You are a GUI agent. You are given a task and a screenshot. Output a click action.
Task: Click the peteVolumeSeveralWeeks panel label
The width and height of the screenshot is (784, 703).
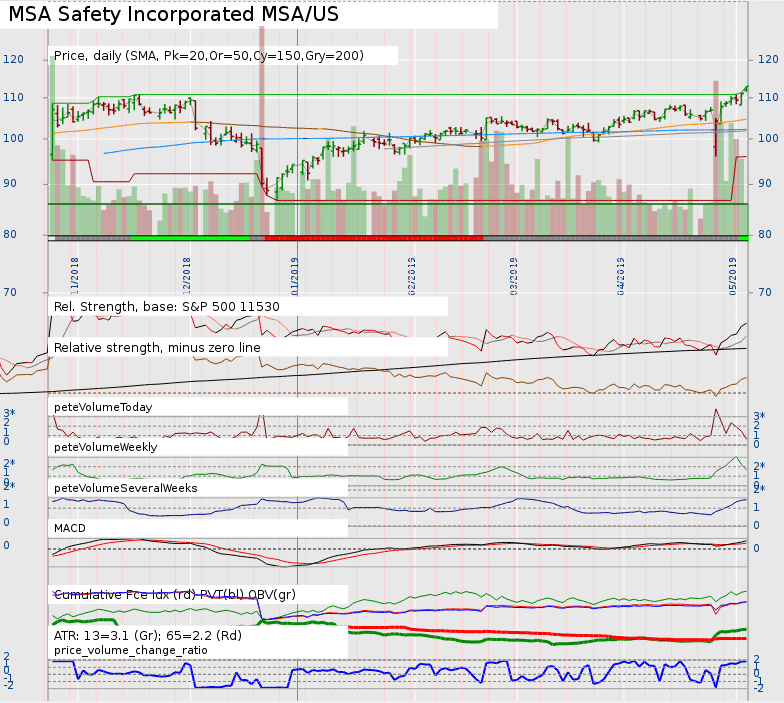(x=126, y=488)
